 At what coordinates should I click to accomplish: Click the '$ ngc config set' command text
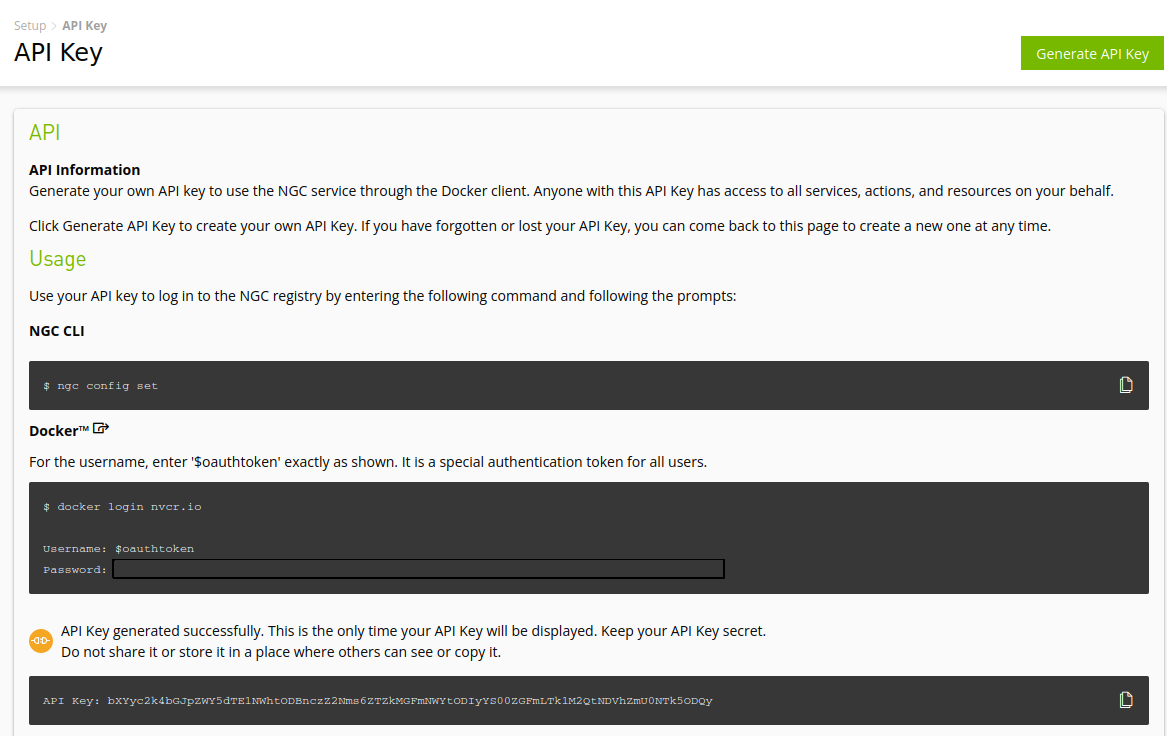tap(100, 385)
